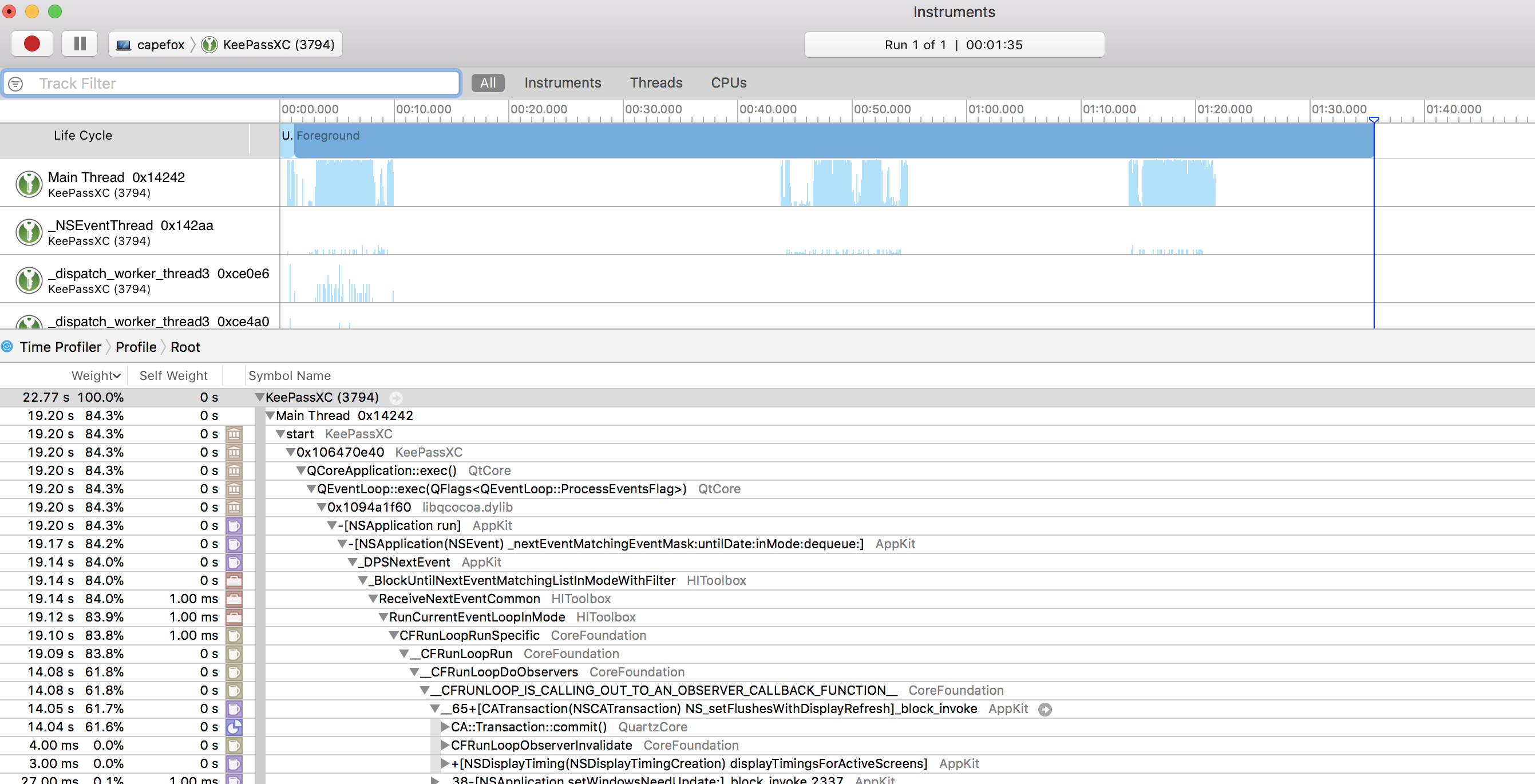Click the red record button

coord(31,43)
